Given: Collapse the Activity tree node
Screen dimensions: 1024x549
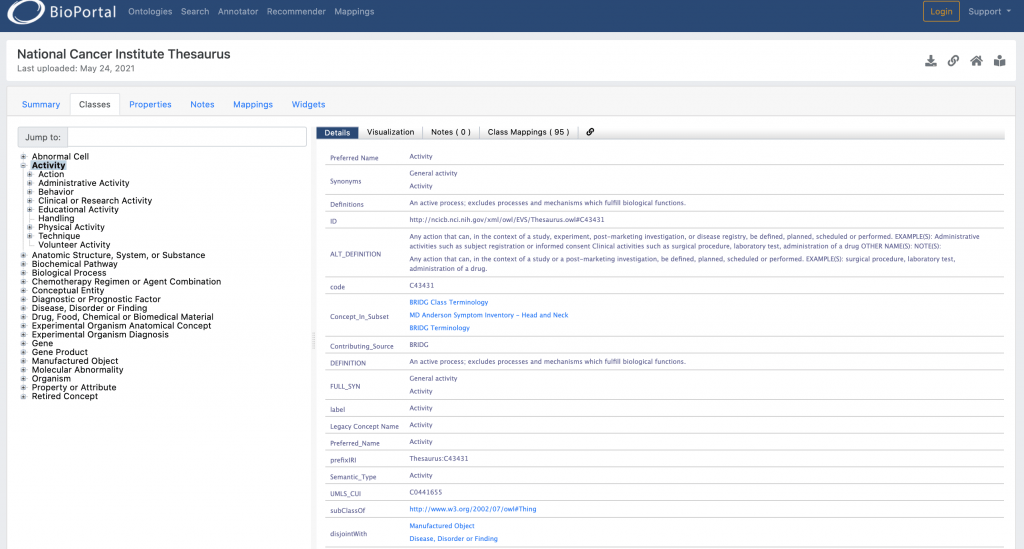Looking at the screenshot, I should click(24, 166).
